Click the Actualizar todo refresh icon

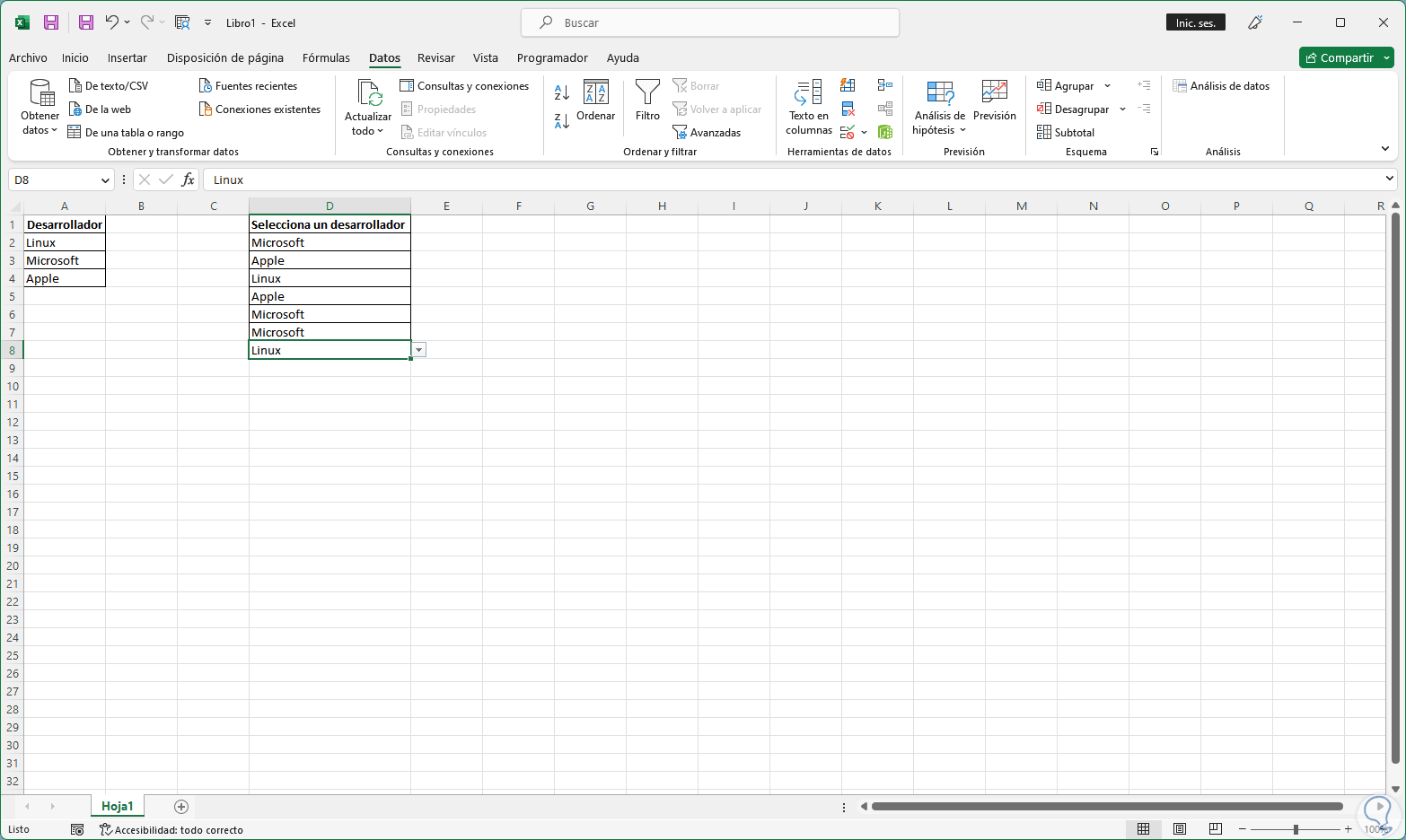tap(369, 92)
